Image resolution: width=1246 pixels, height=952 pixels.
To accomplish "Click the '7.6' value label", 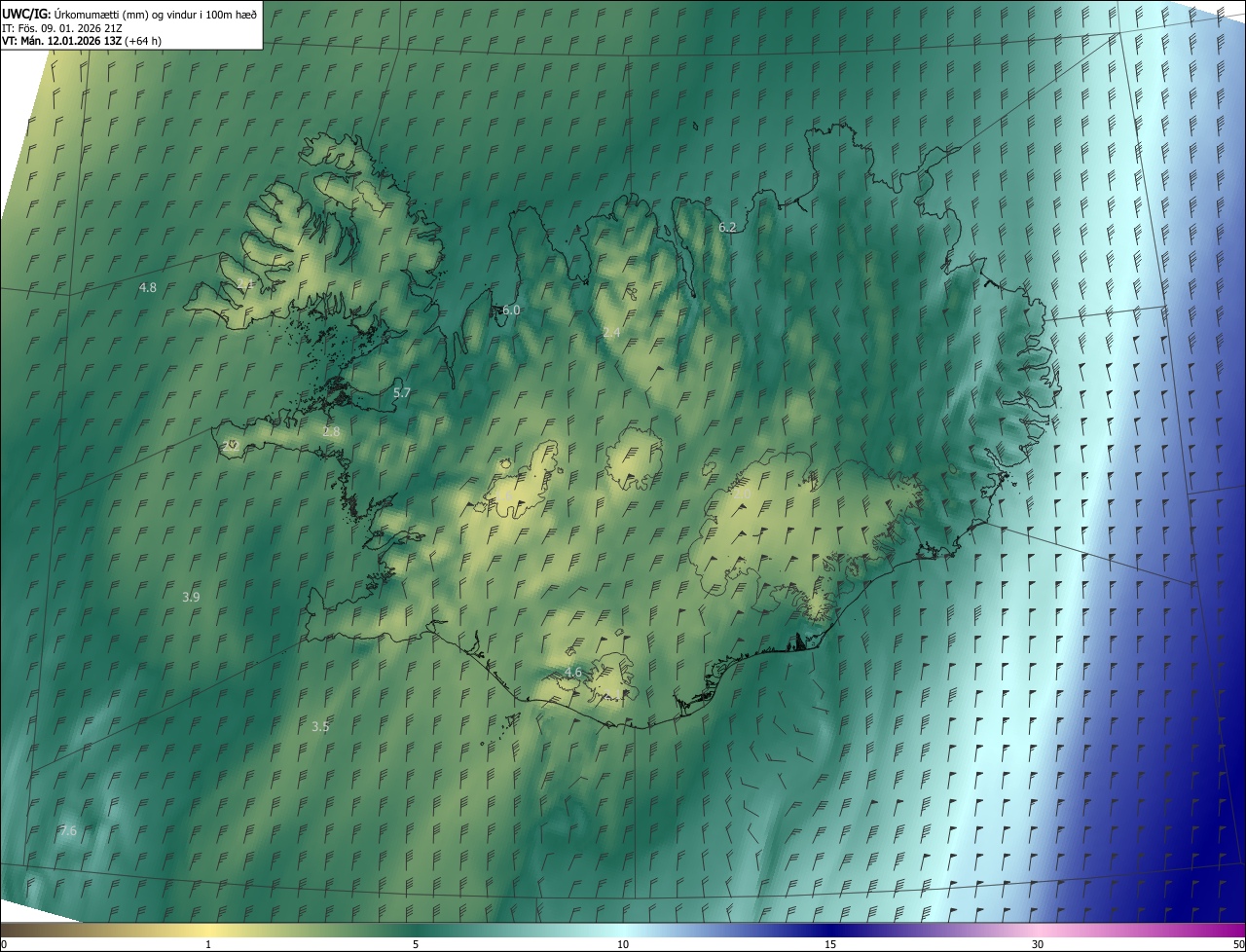I will [68, 830].
